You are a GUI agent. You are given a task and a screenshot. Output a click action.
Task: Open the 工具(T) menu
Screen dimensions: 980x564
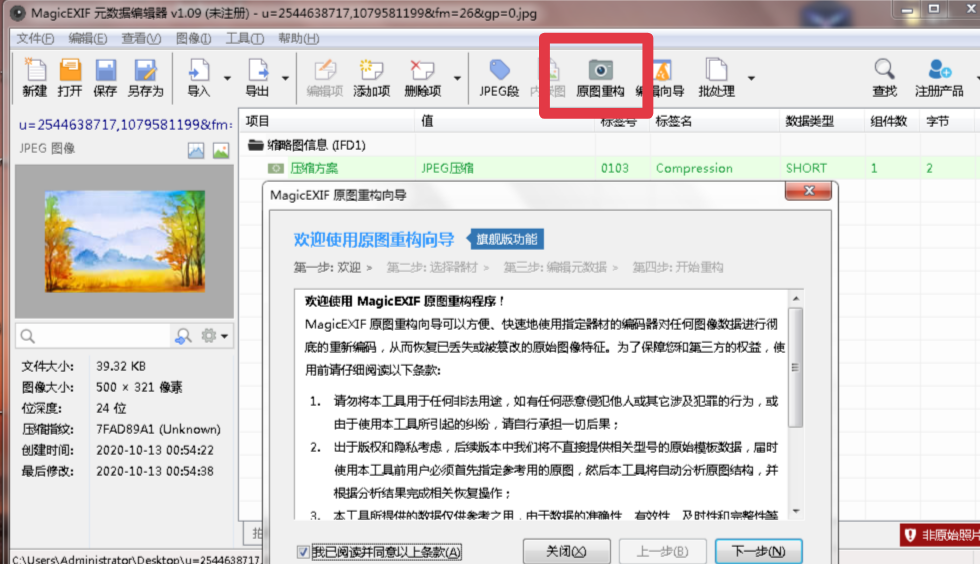pyautogui.click(x=244, y=39)
